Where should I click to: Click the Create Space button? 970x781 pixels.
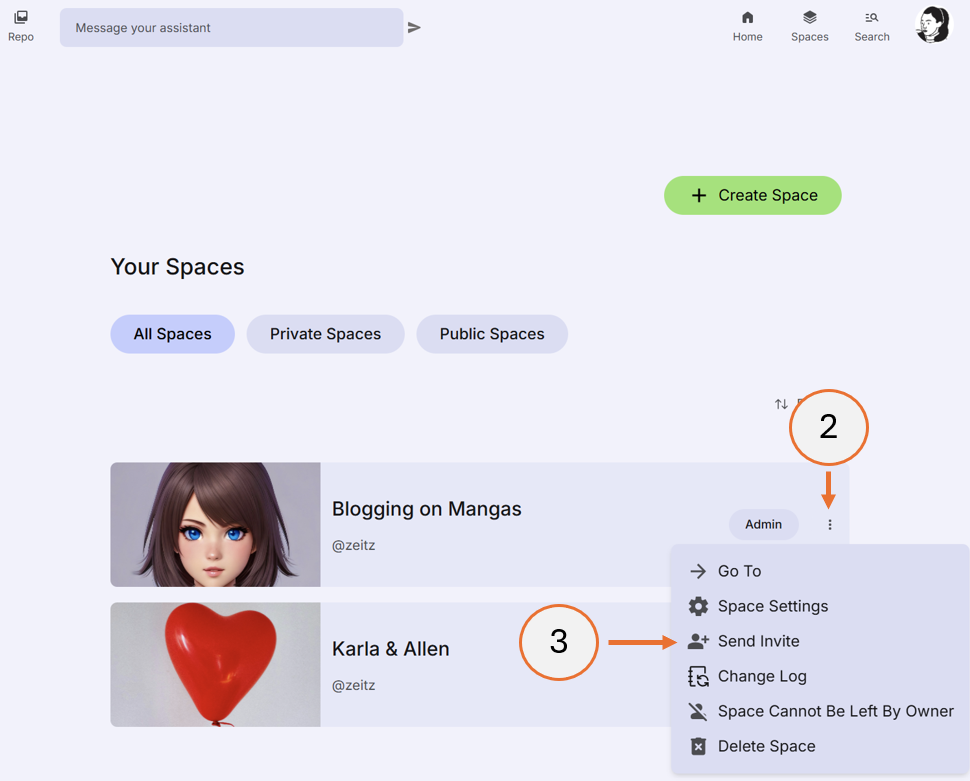click(x=752, y=195)
